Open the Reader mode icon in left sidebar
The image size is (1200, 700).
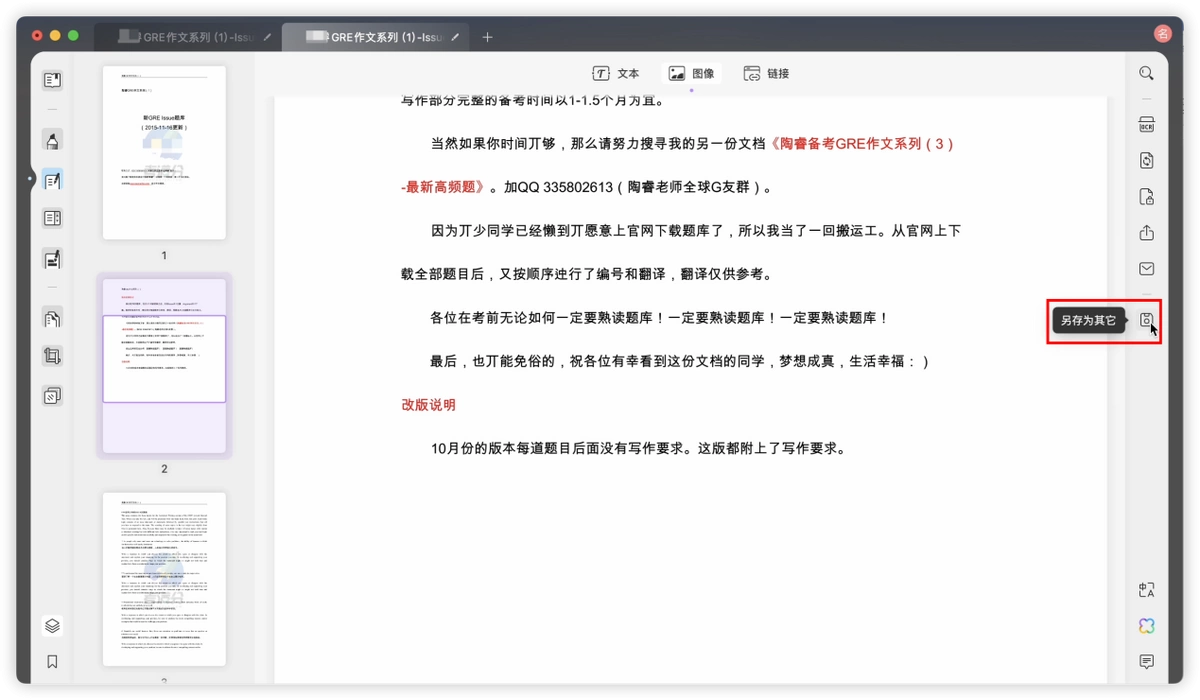tap(52, 80)
